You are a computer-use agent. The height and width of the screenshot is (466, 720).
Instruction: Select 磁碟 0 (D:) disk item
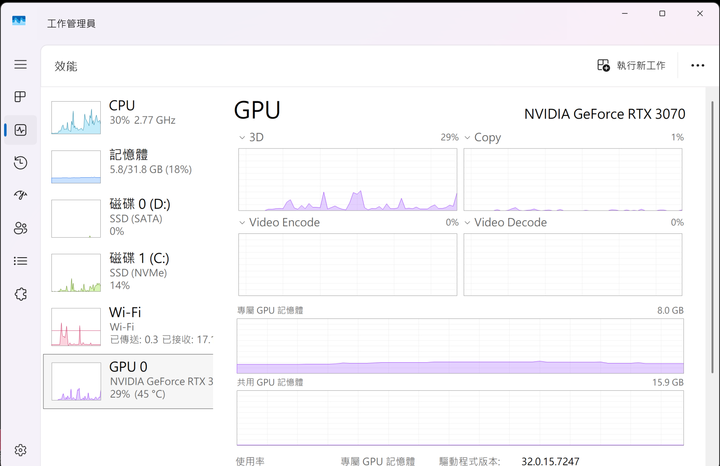(128, 218)
